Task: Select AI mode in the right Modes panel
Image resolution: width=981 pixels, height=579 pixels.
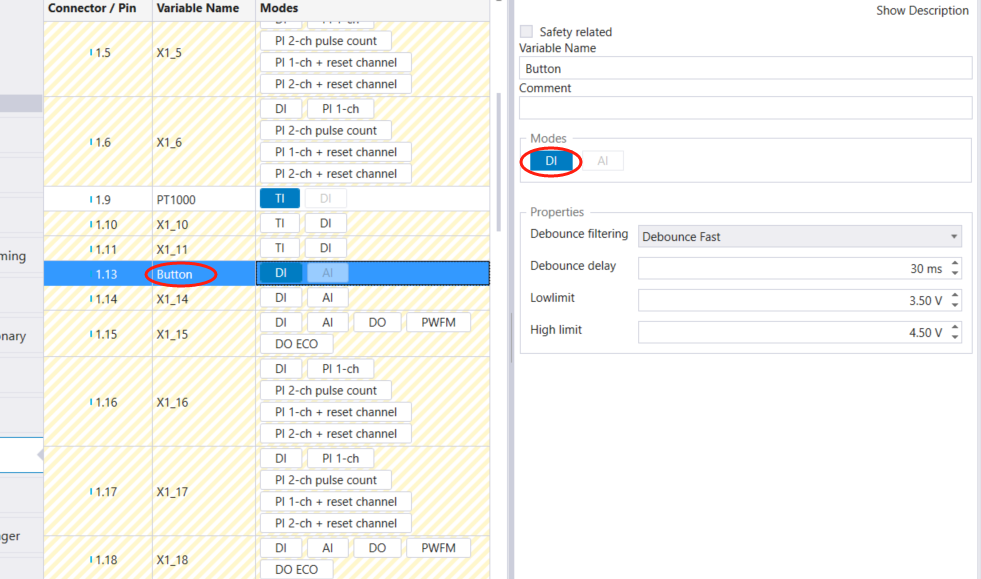Action: (602, 160)
